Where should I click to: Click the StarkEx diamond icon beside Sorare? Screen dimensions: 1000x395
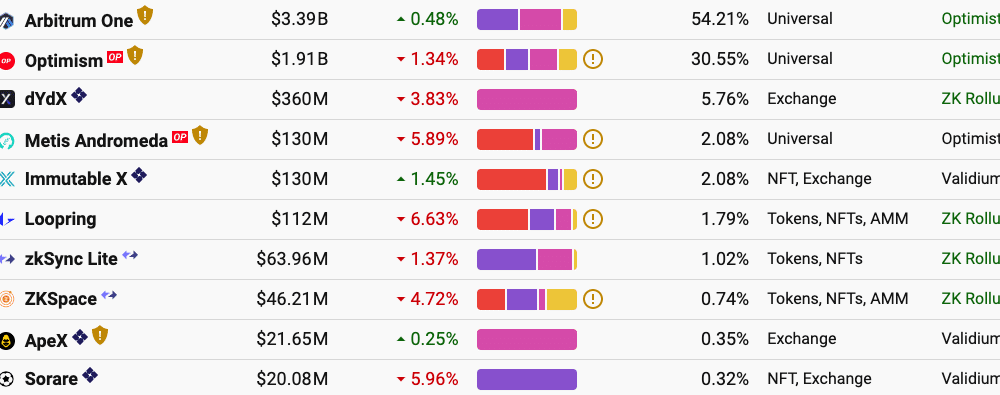pos(90,376)
